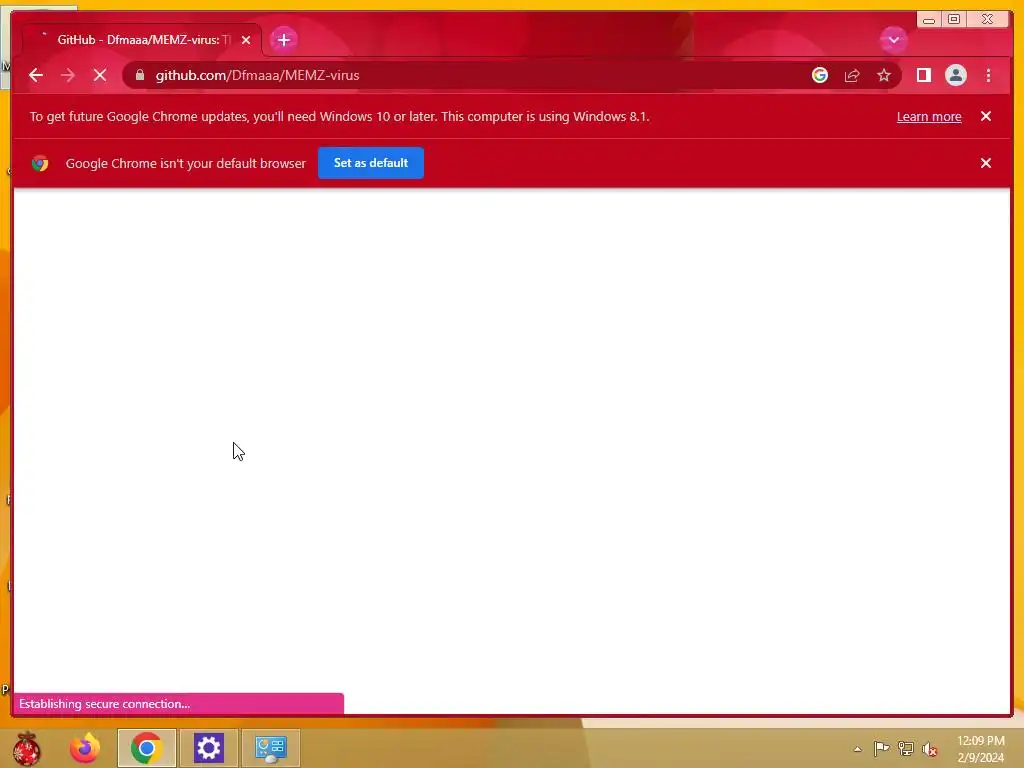Viewport: 1024px width, 768px height.
Task: Launch Firefox from the taskbar
Action: coord(85,748)
